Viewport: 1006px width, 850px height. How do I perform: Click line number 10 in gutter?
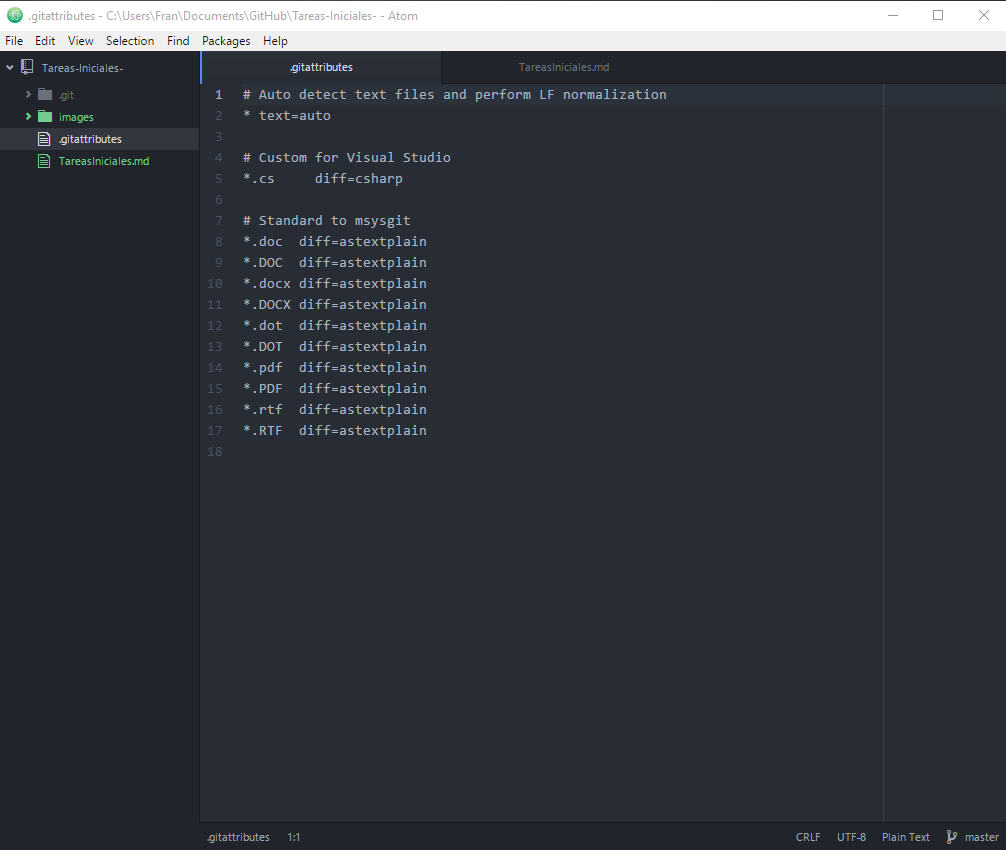click(215, 284)
